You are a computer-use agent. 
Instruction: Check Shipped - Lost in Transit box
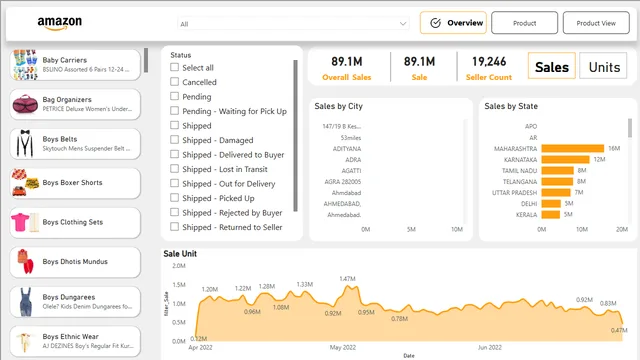(174, 169)
